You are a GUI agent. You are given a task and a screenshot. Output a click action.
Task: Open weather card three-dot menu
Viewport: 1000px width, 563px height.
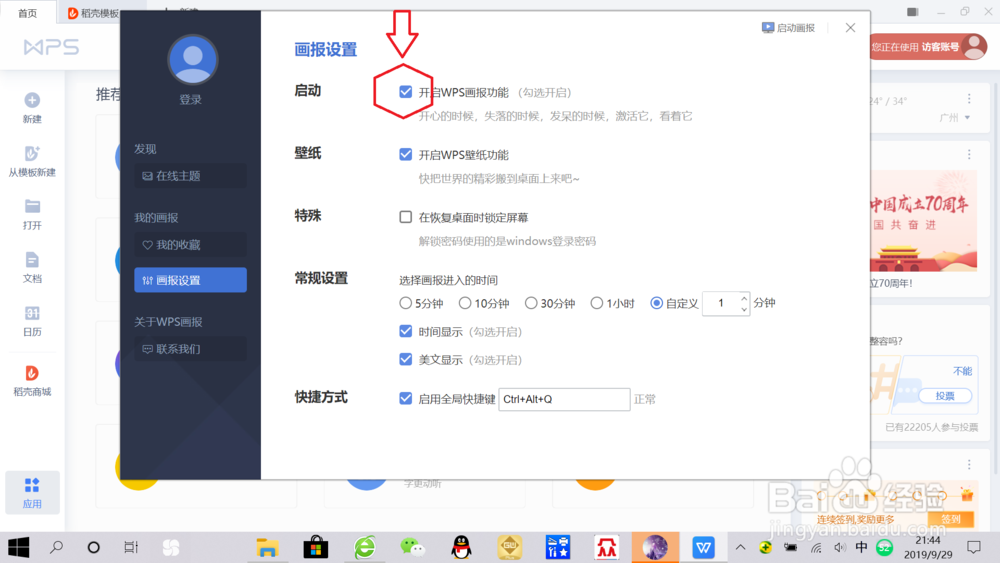pyautogui.click(x=969, y=99)
